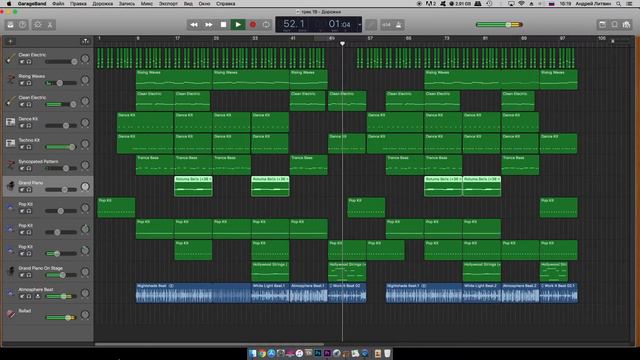640x360 pixels.
Task: Fast forward the project
Action: [x=209, y=24]
